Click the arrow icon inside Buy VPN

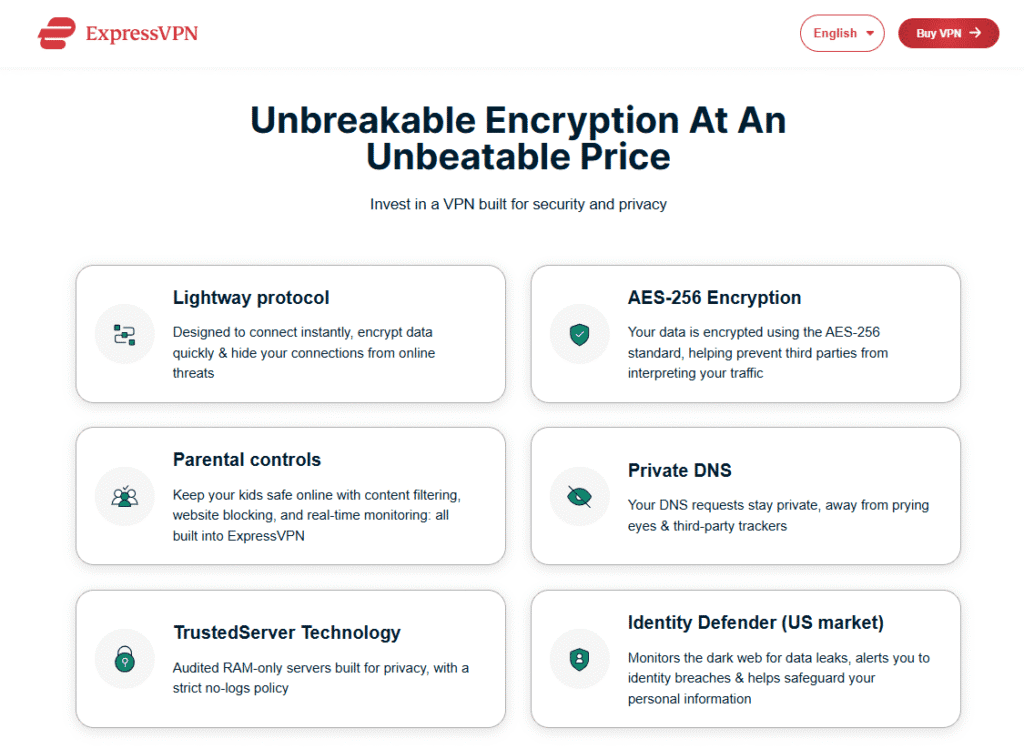click(x=977, y=33)
